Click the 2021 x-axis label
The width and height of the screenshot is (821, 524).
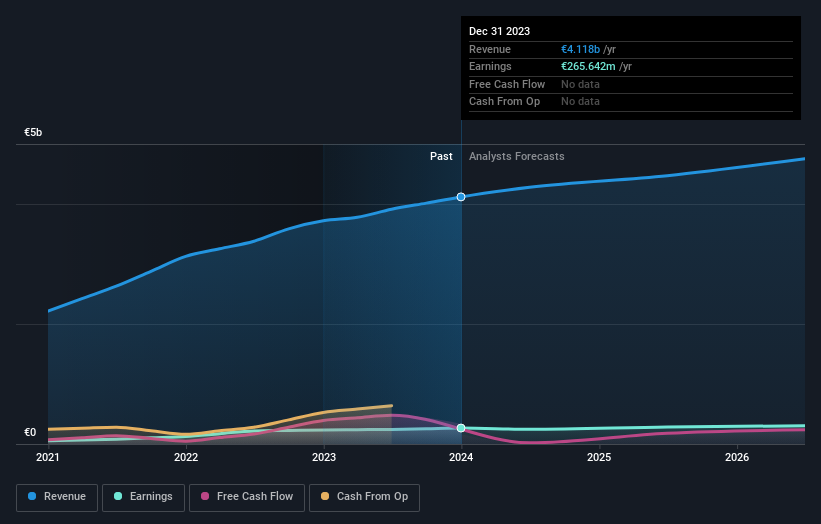[48, 457]
